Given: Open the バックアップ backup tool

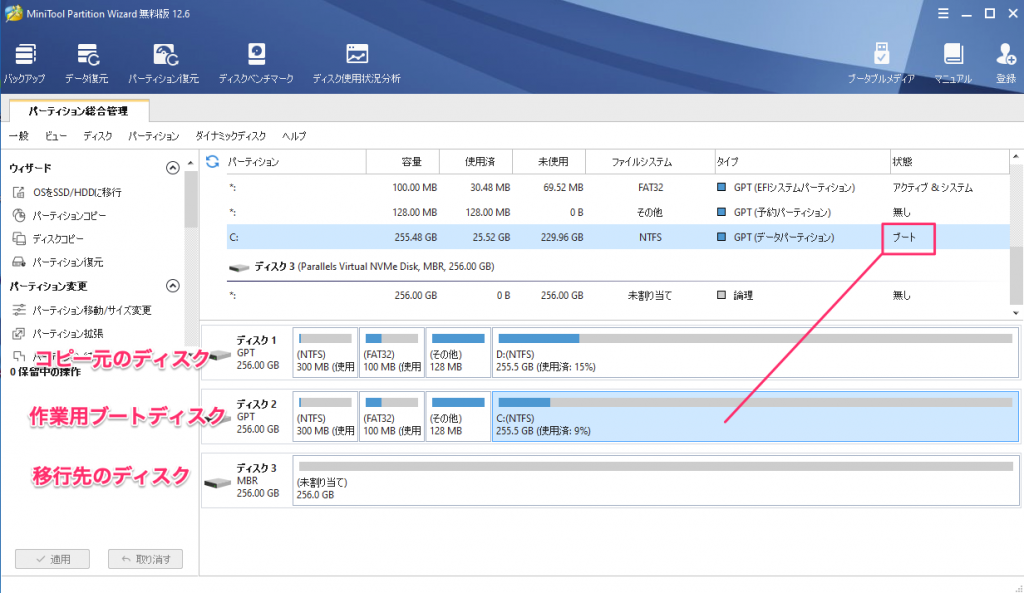Looking at the screenshot, I should coord(25,63).
